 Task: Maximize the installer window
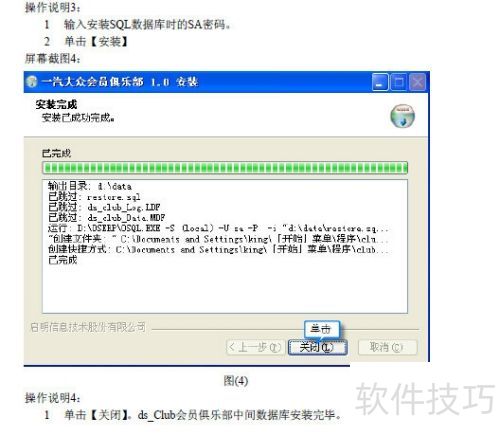pyautogui.click(x=399, y=82)
